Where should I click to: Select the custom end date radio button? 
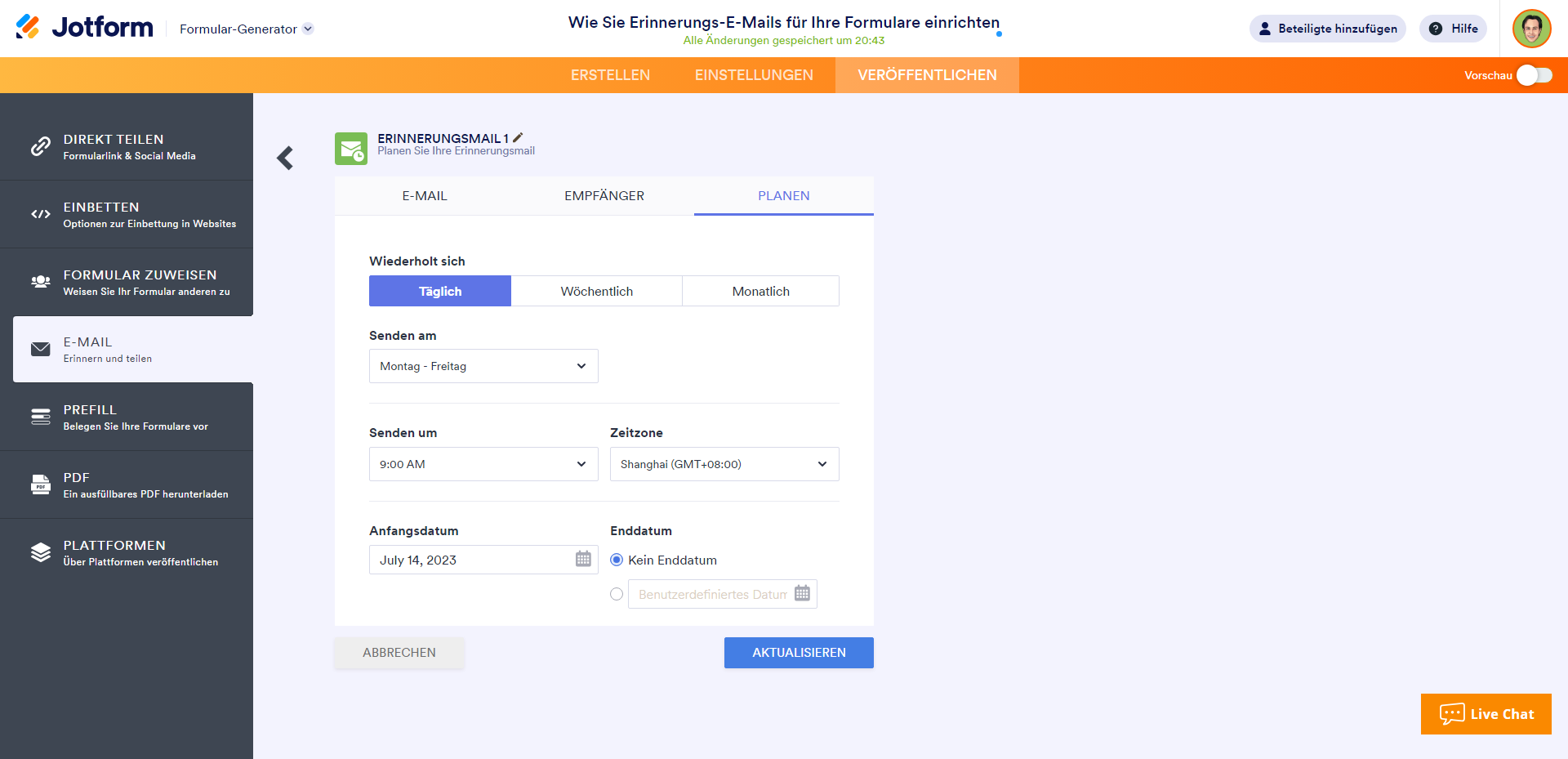point(617,594)
